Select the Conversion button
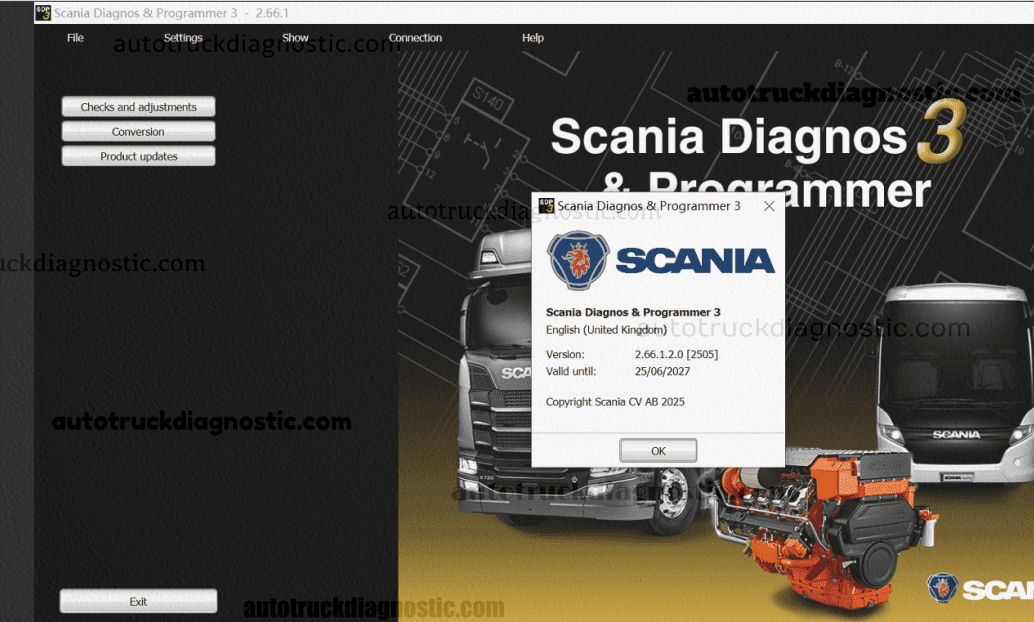 pos(138,132)
